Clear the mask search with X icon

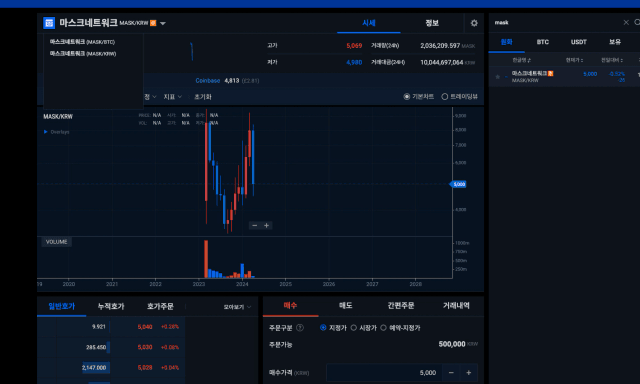[x=626, y=22]
